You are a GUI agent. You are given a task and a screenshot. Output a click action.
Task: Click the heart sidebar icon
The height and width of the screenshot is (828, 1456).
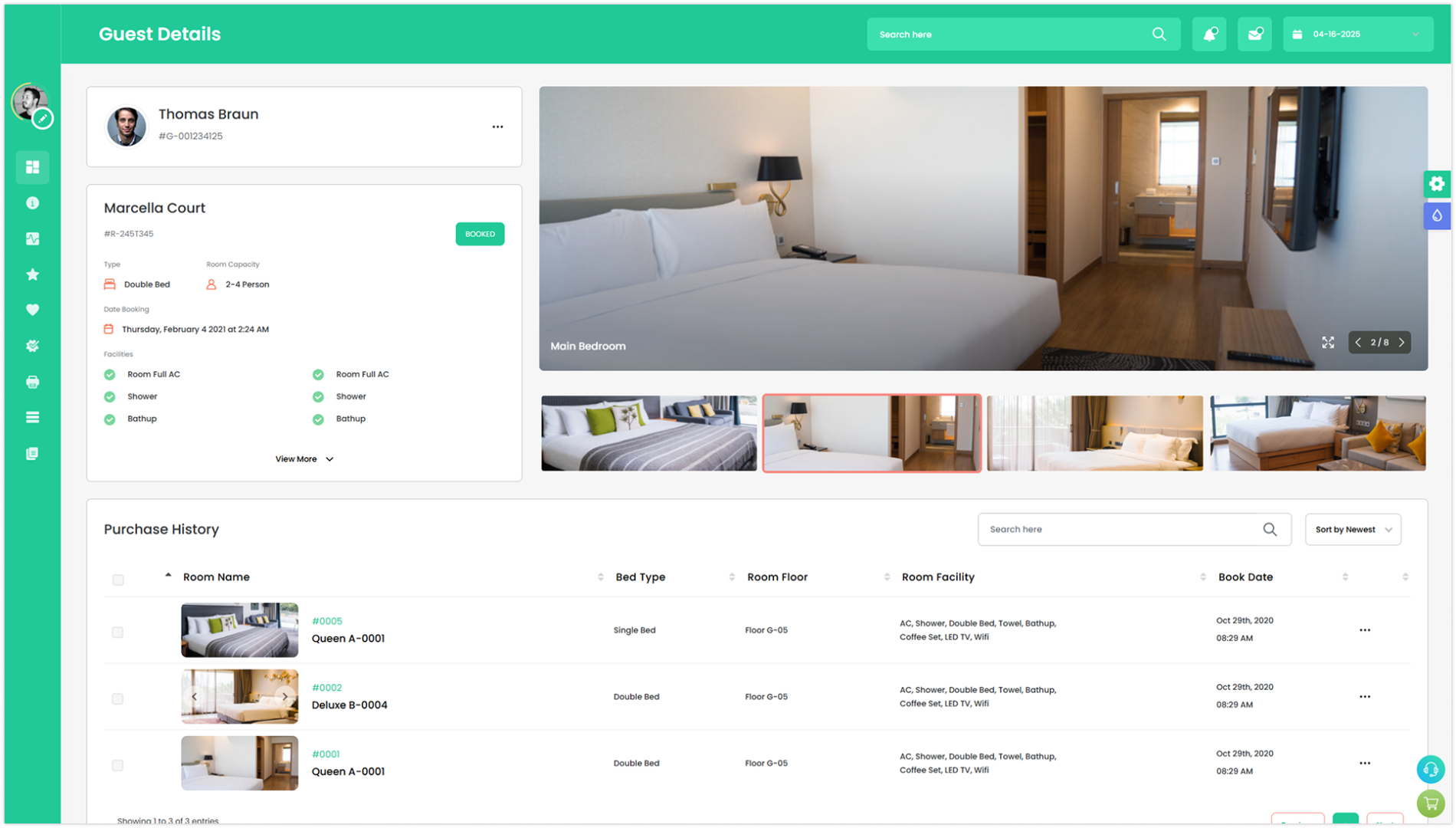[32, 310]
